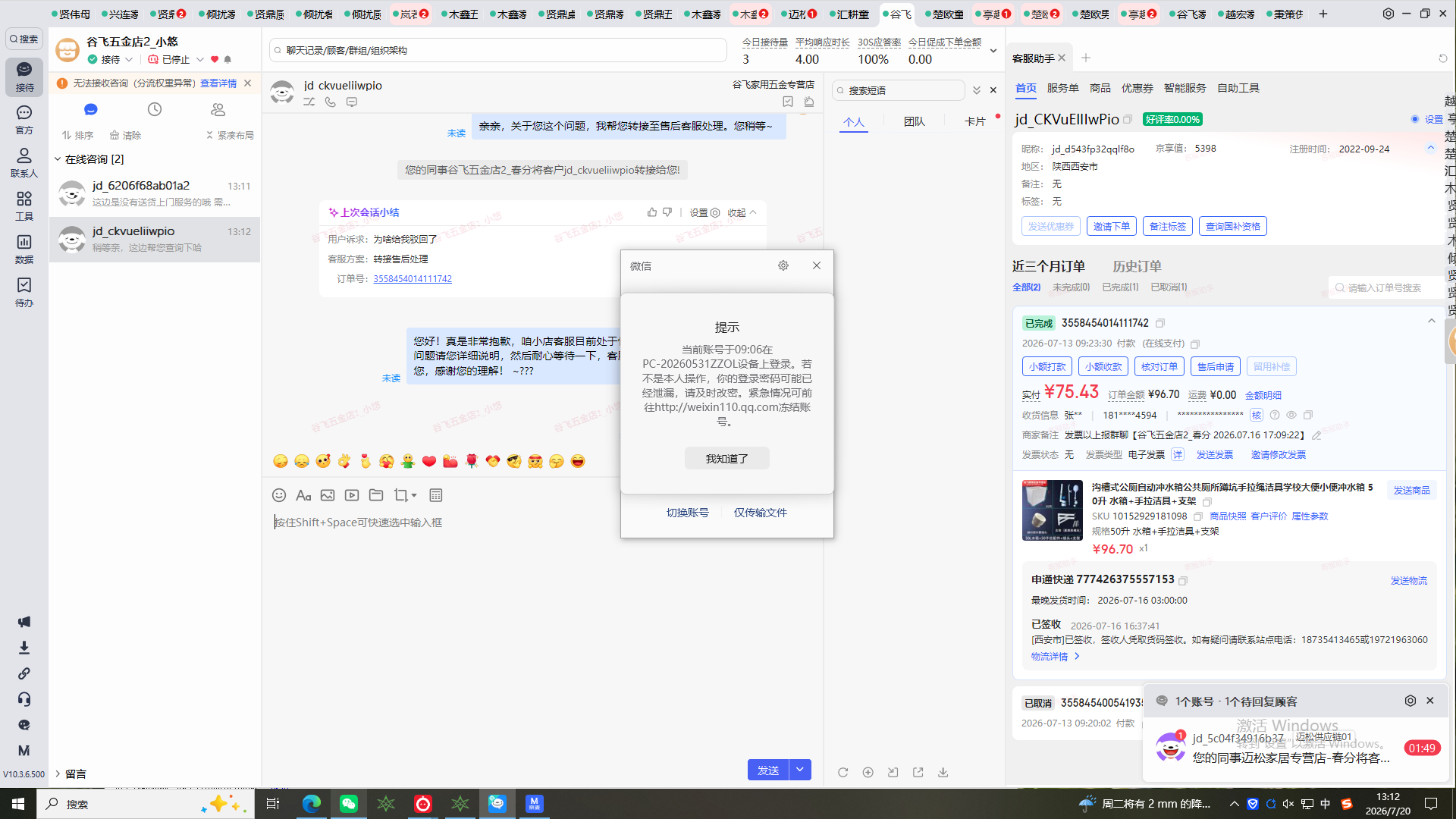Switch to the 优惠券 tab
Screen dimensions: 1456x819
(x=1137, y=88)
